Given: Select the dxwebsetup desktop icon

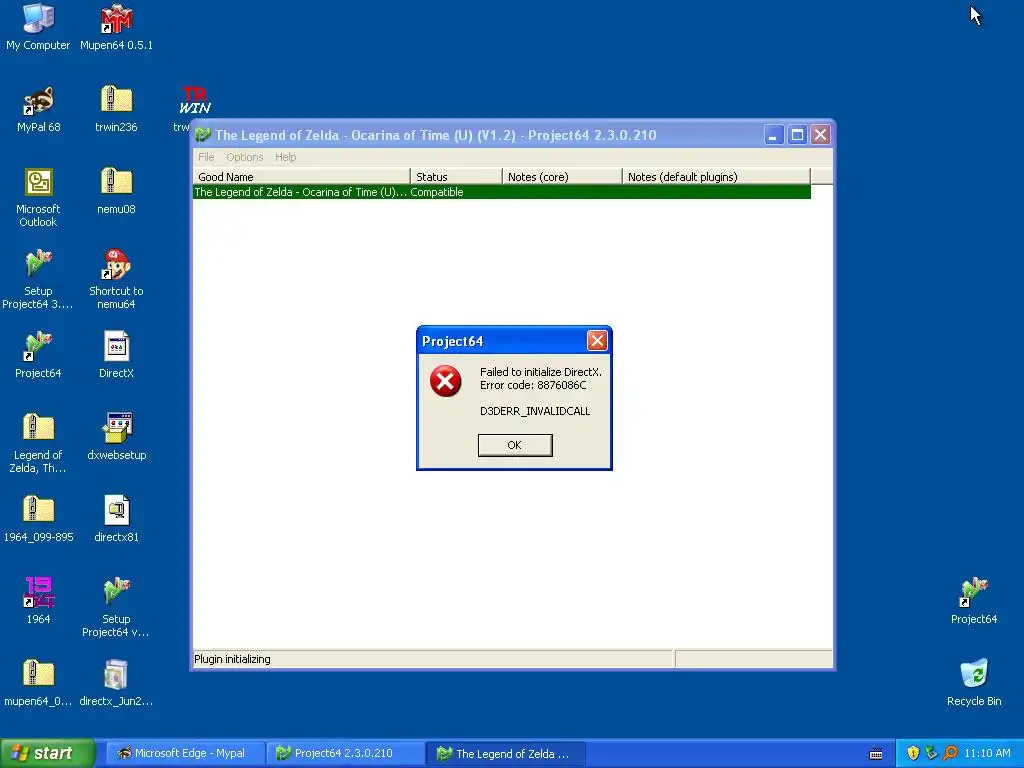Looking at the screenshot, I should click(117, 436).
